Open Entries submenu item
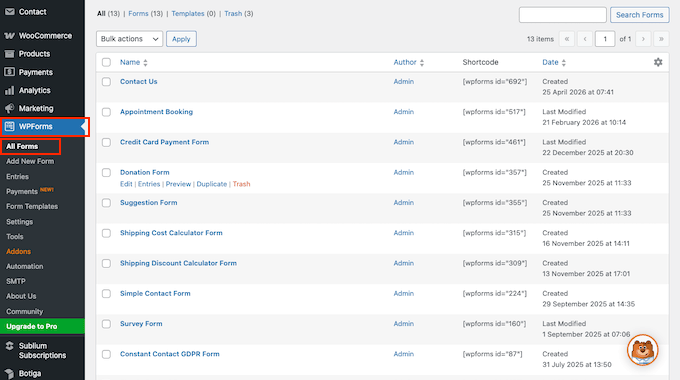Viewport: 680px width, 380px height. (17, 177)
